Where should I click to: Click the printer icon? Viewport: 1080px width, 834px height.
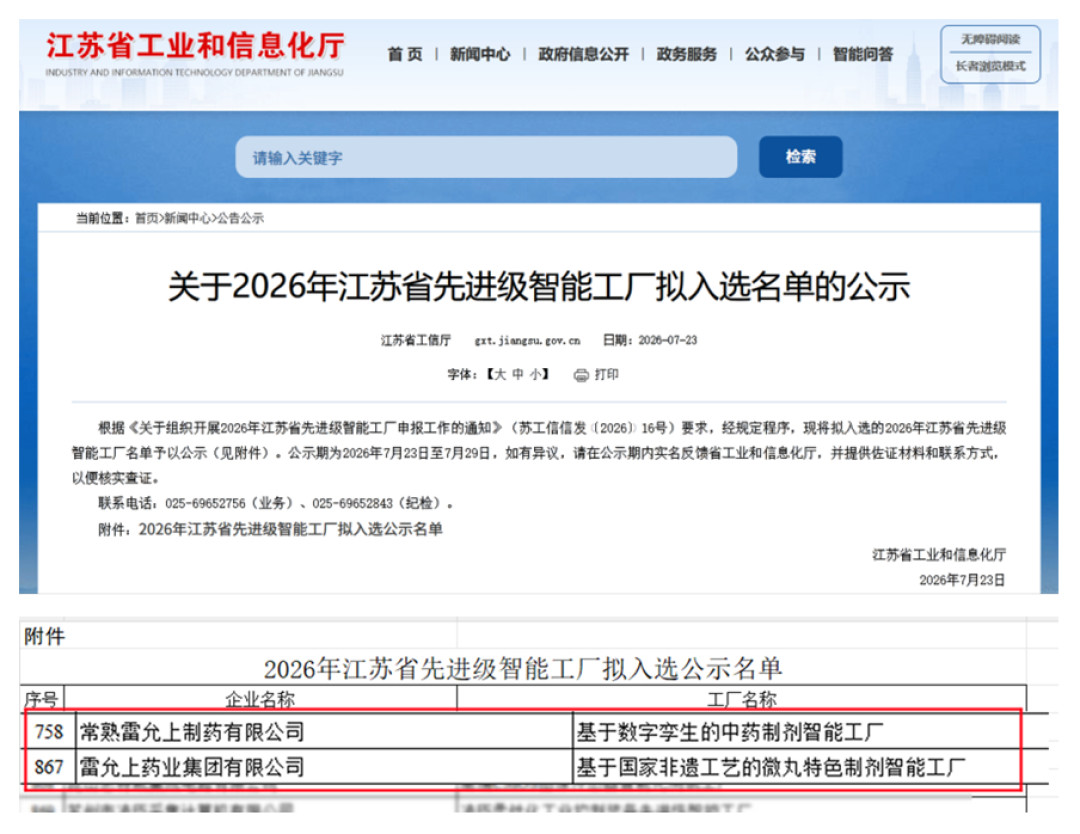click(x=581, y=375)
